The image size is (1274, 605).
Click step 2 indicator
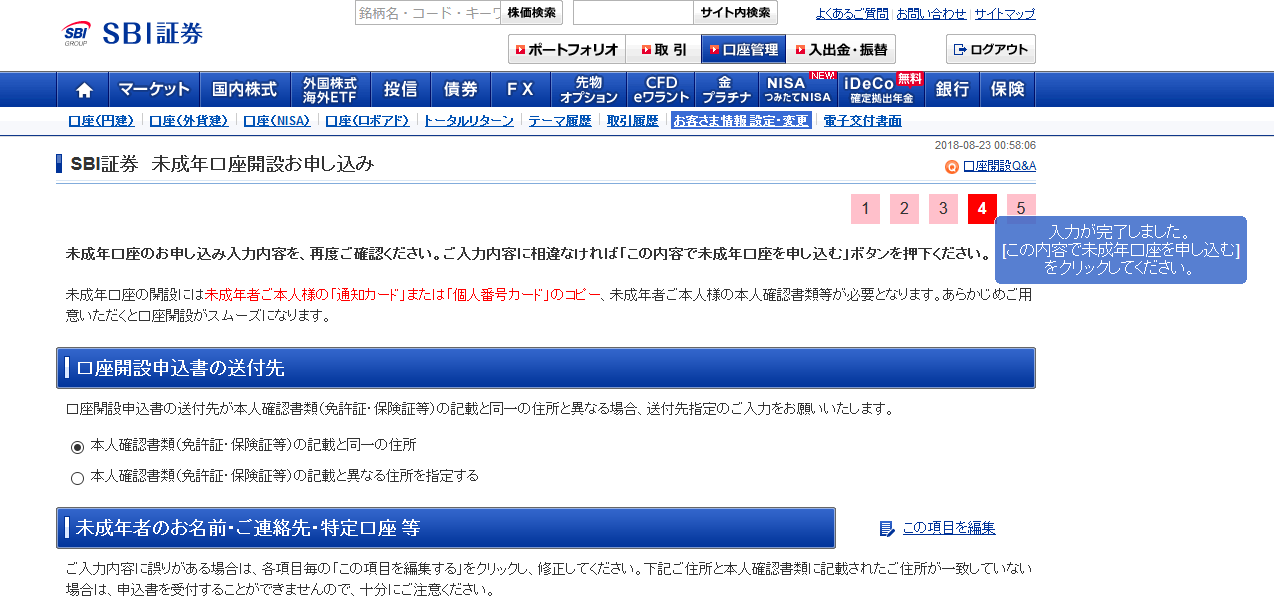[x=904, y=209]
